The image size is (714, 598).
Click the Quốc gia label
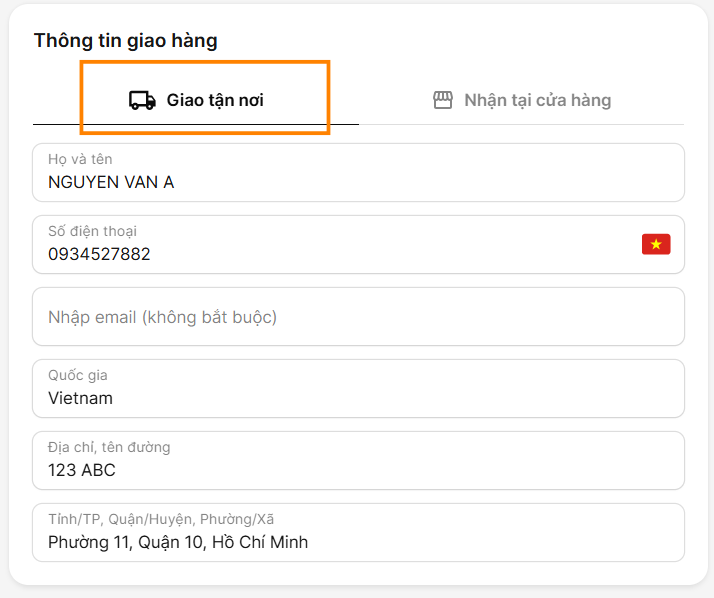click(x=77, y=376)
